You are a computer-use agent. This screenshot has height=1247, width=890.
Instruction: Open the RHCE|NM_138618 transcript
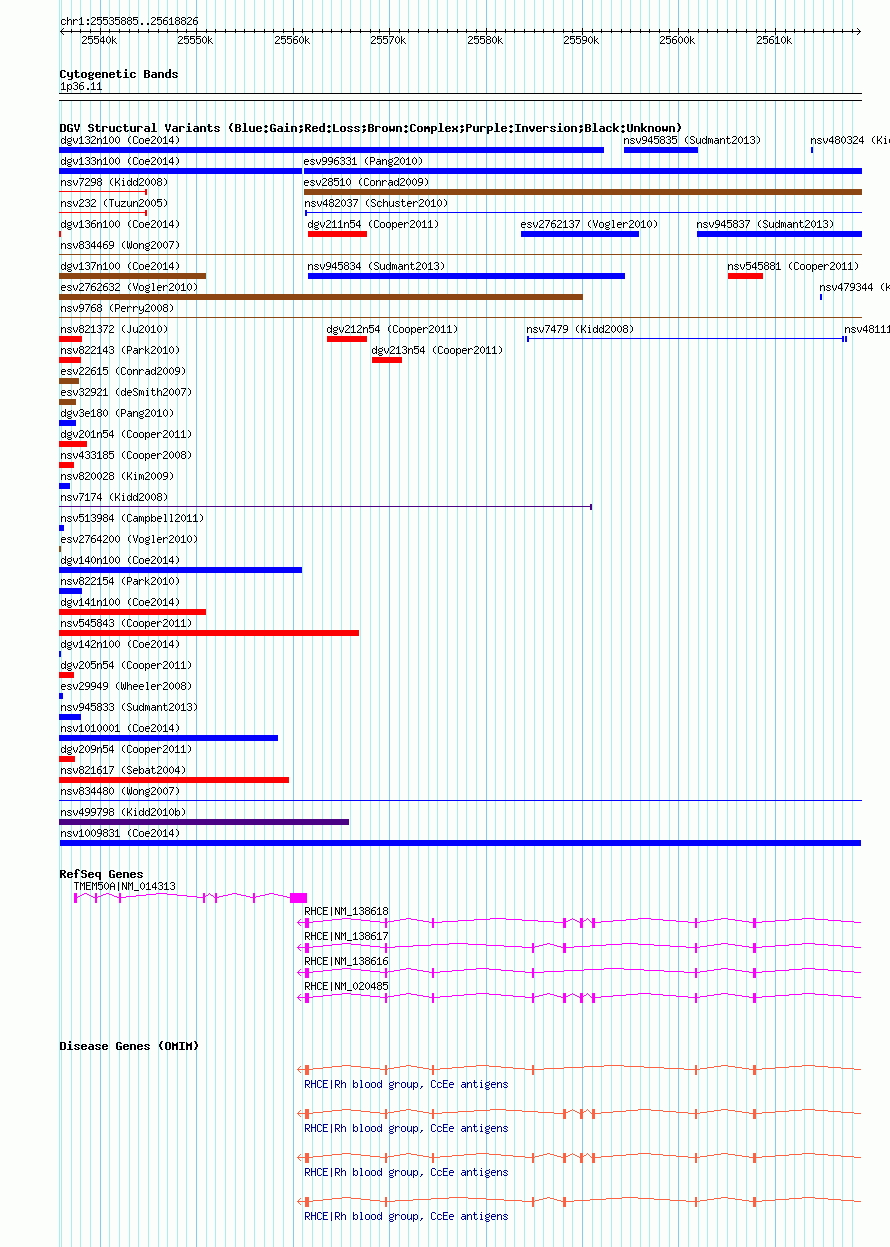(581, 923)
